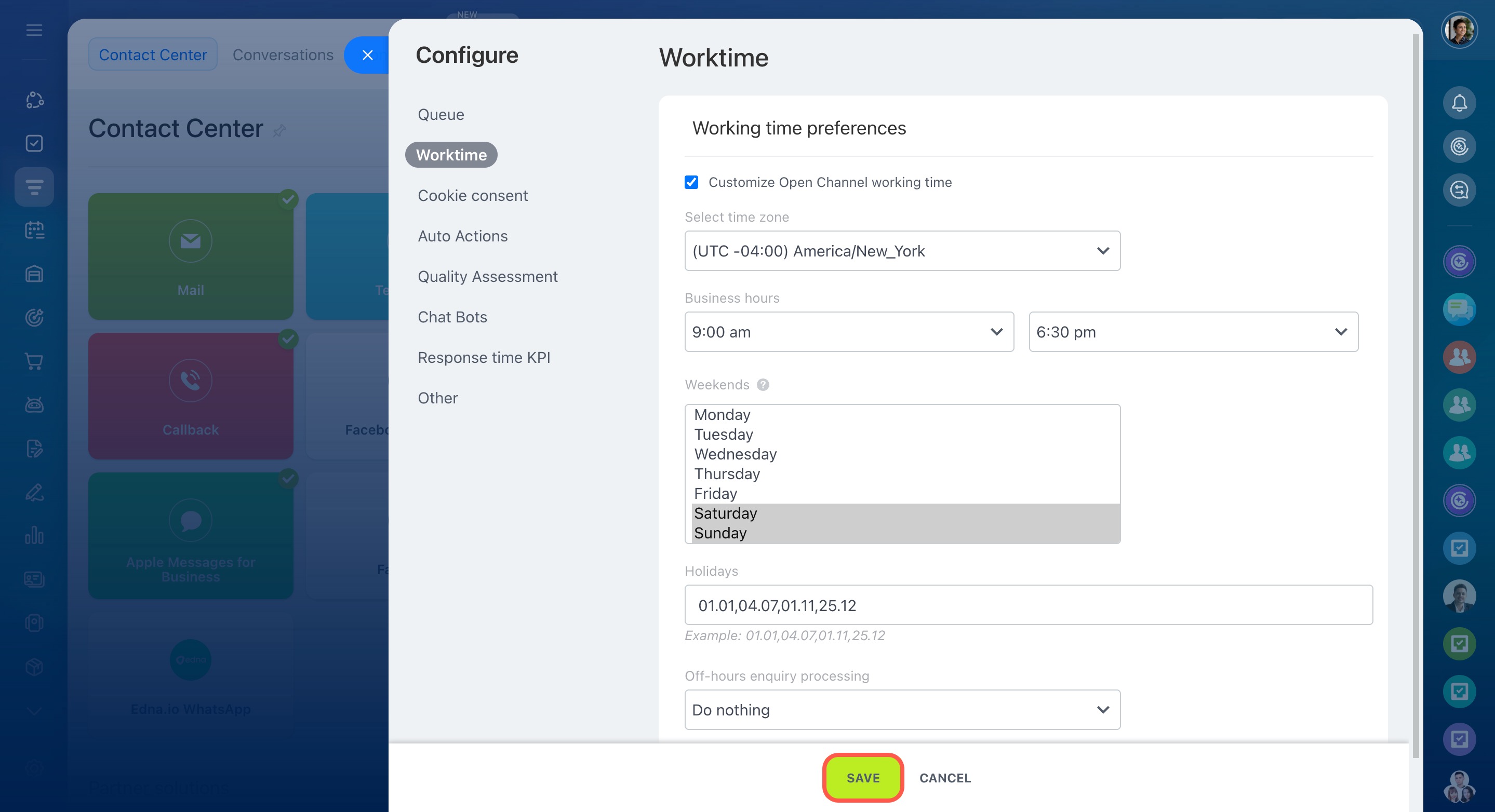Open the shopping cart icon in left sidebar
The width and height of the screenshot is (1495, 812).
pyautogui.click(x=34, y=361)
